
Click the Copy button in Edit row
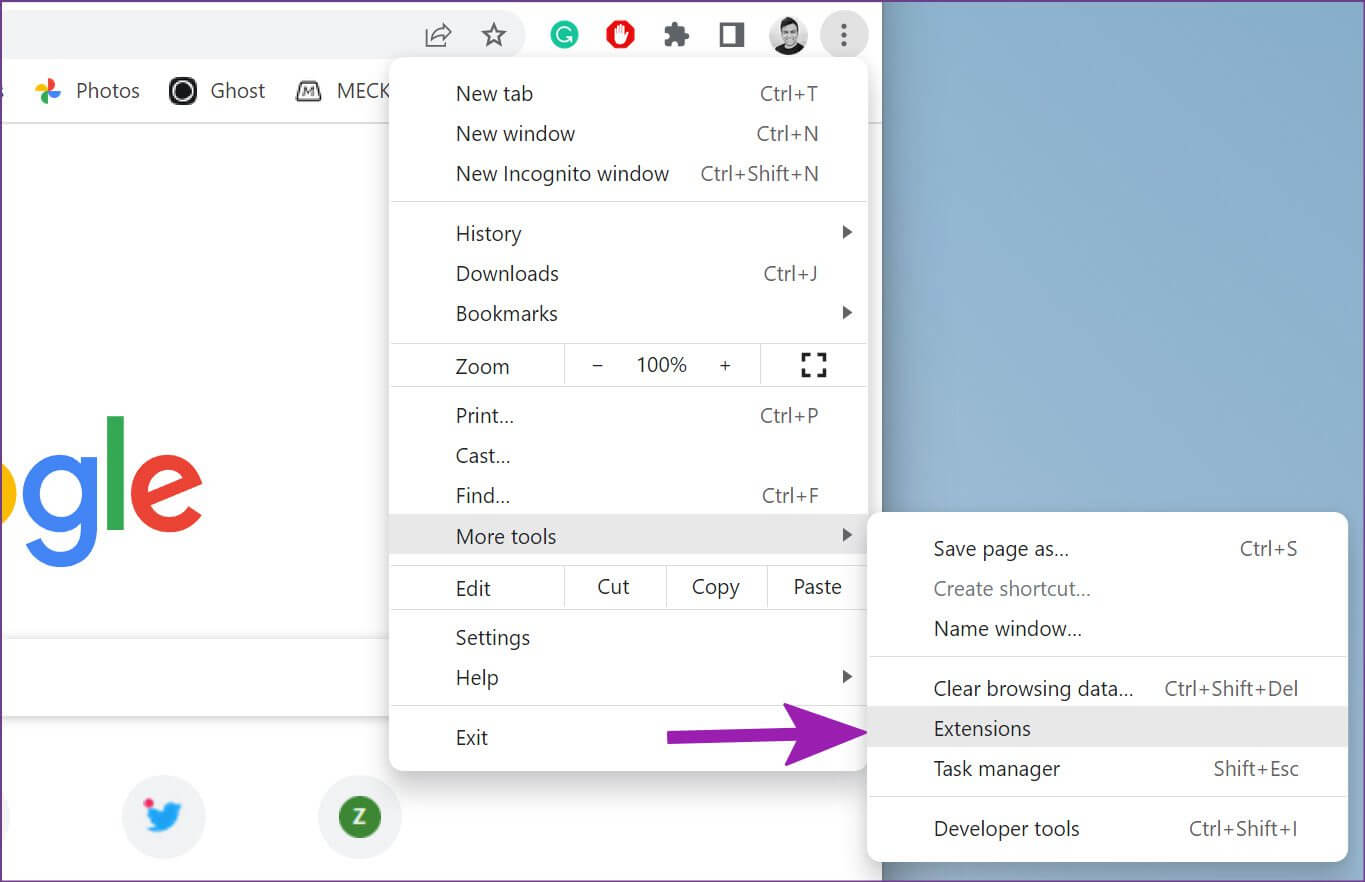716,587
